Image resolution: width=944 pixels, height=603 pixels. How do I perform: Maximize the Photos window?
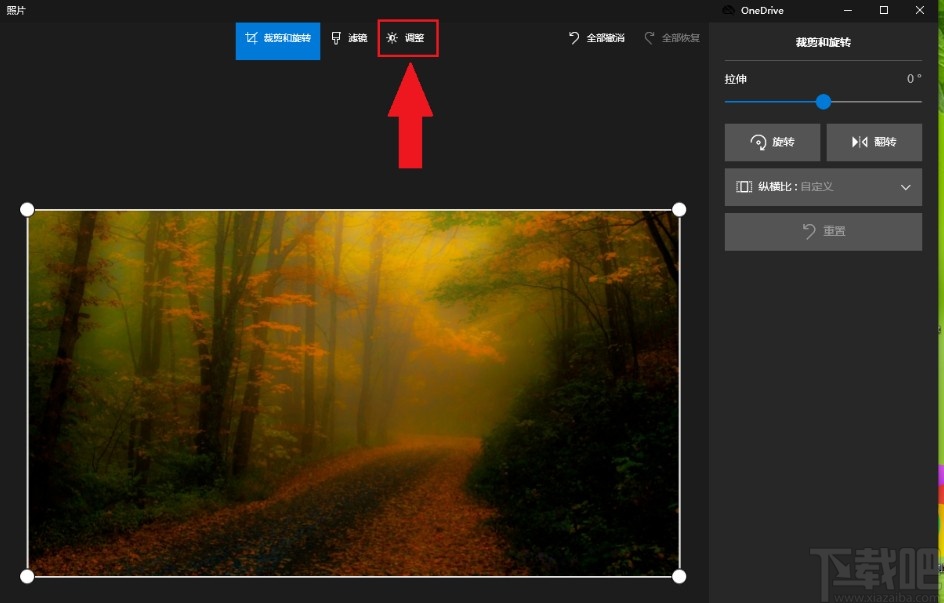click(884, 10)
